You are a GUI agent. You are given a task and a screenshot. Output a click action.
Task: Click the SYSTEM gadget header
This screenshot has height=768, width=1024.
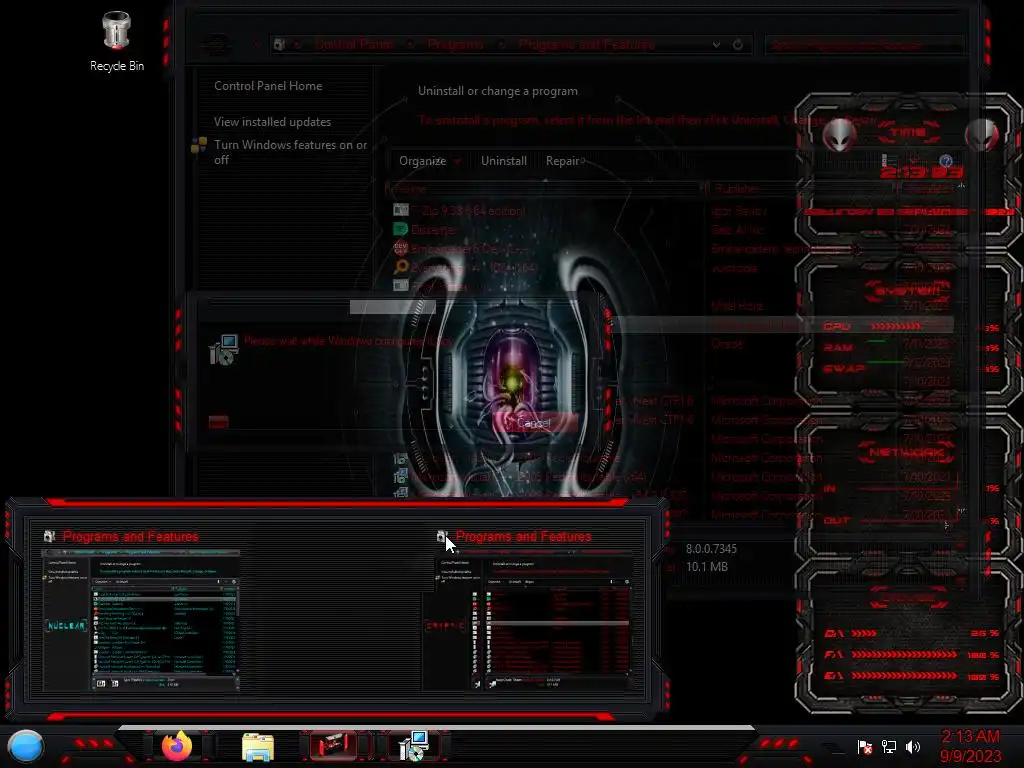tap(908, 289)
